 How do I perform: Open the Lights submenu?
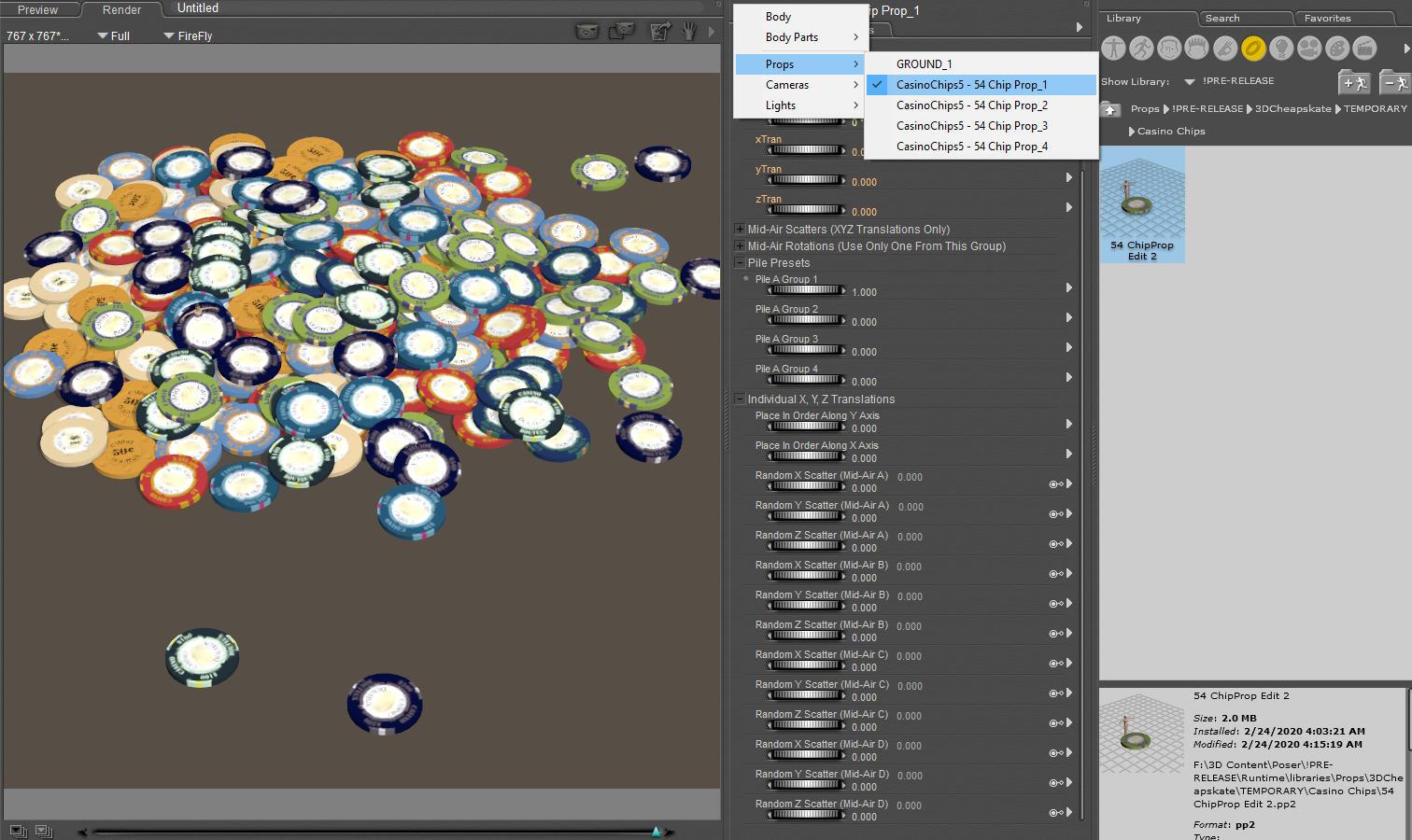point(800,105)
